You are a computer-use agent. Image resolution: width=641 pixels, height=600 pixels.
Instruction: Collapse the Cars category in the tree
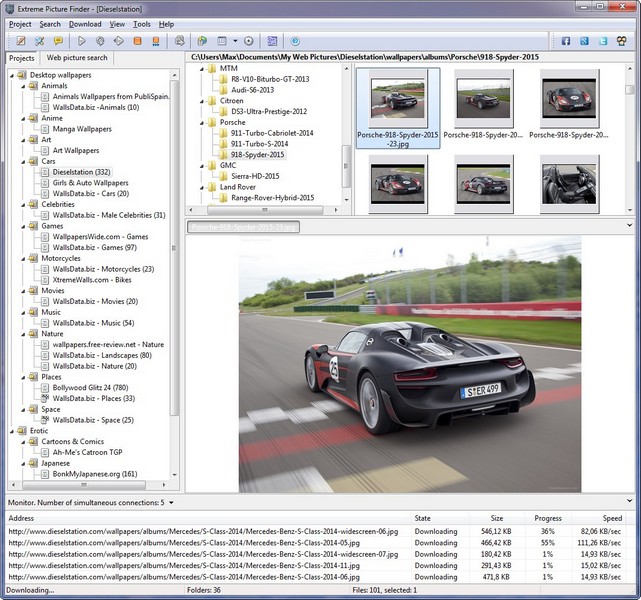point(21,161)
